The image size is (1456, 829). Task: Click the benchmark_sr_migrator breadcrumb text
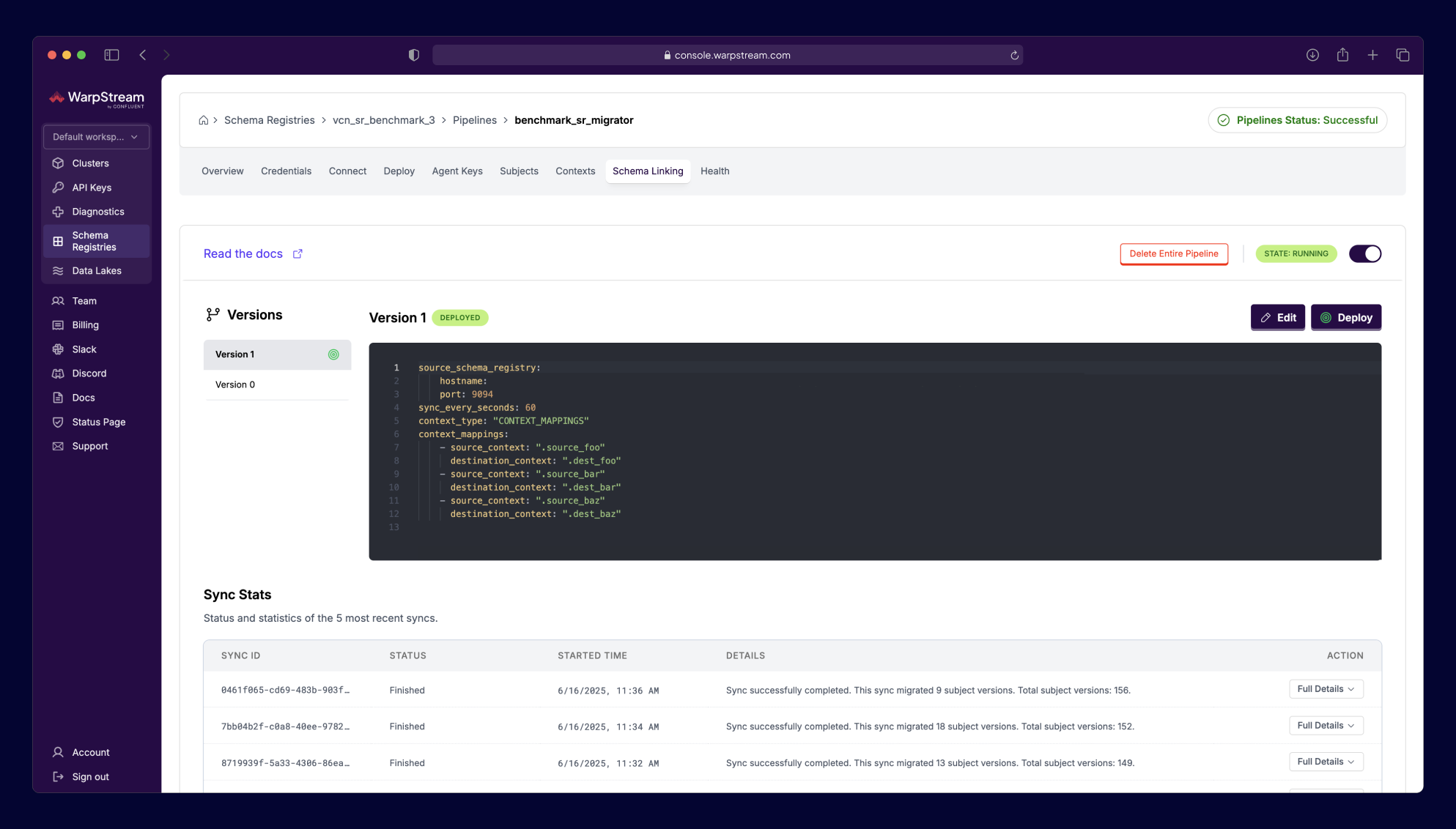(x=574, y=120)
